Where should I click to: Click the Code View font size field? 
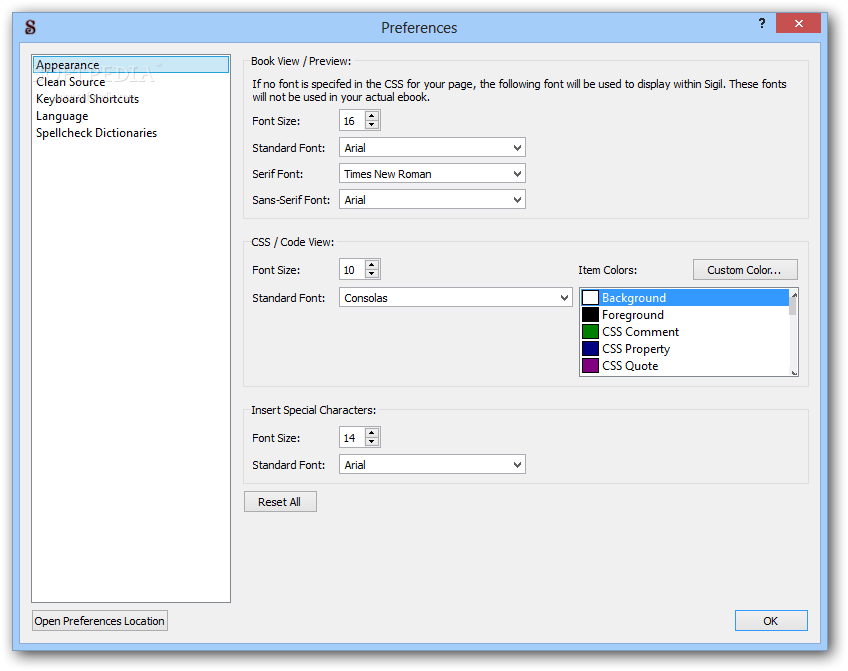tap(352, 270)
